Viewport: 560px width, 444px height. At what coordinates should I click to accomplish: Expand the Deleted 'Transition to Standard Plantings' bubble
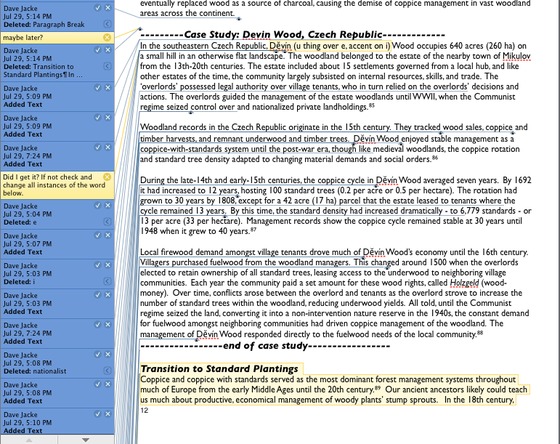pyautogui.click(x=108, y=66)
